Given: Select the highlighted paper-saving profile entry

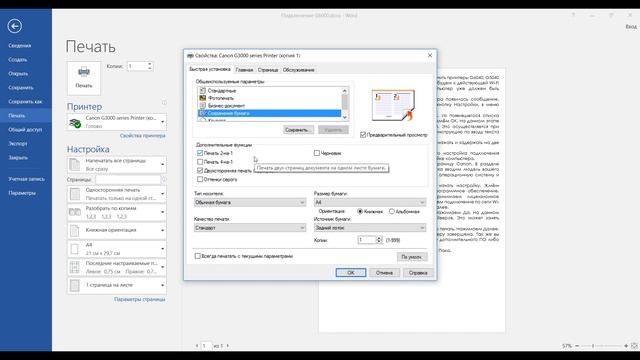Looking at the screenshot, I should [270, 113].
